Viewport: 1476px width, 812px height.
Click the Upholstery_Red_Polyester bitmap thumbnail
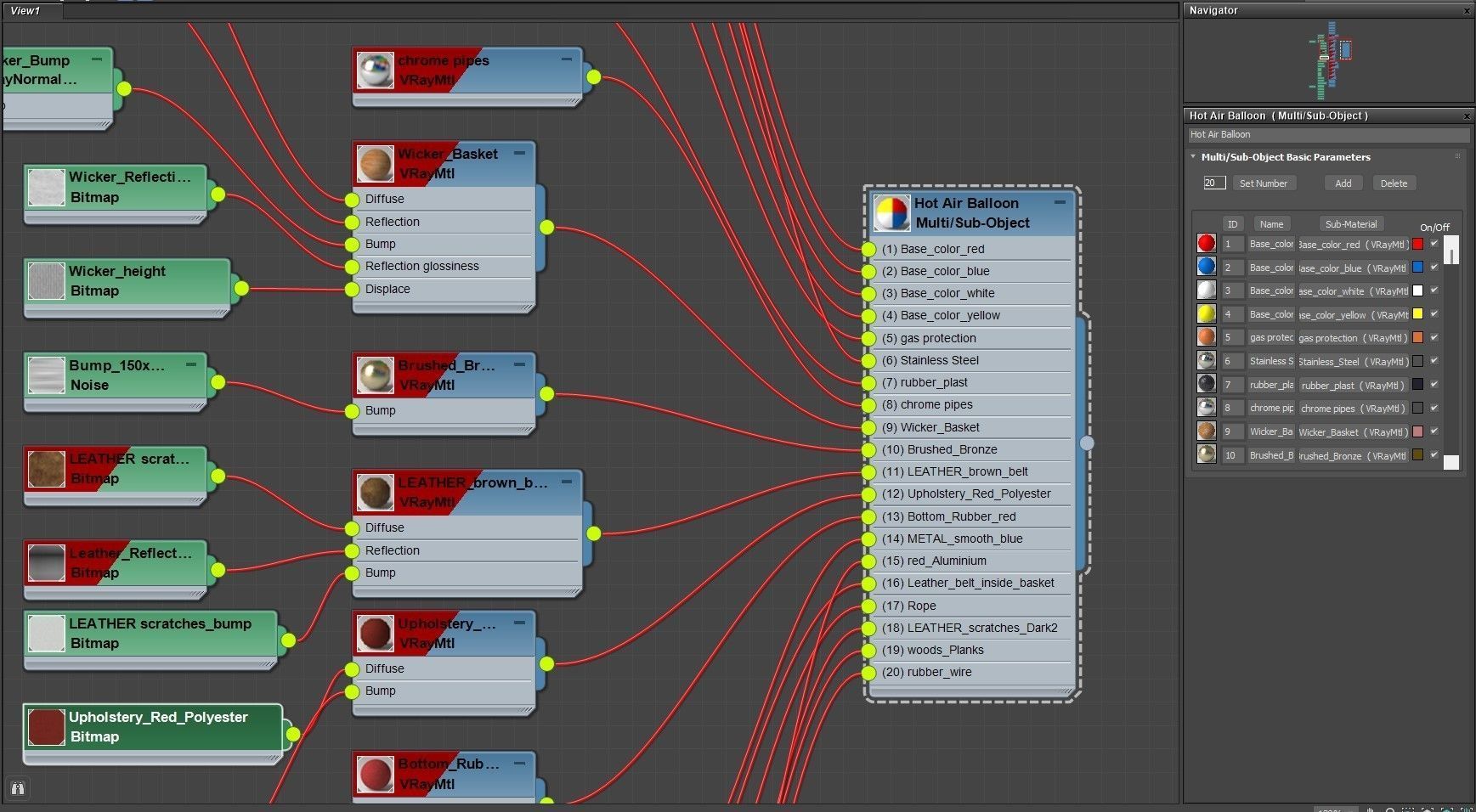click(x=46, y=727)
